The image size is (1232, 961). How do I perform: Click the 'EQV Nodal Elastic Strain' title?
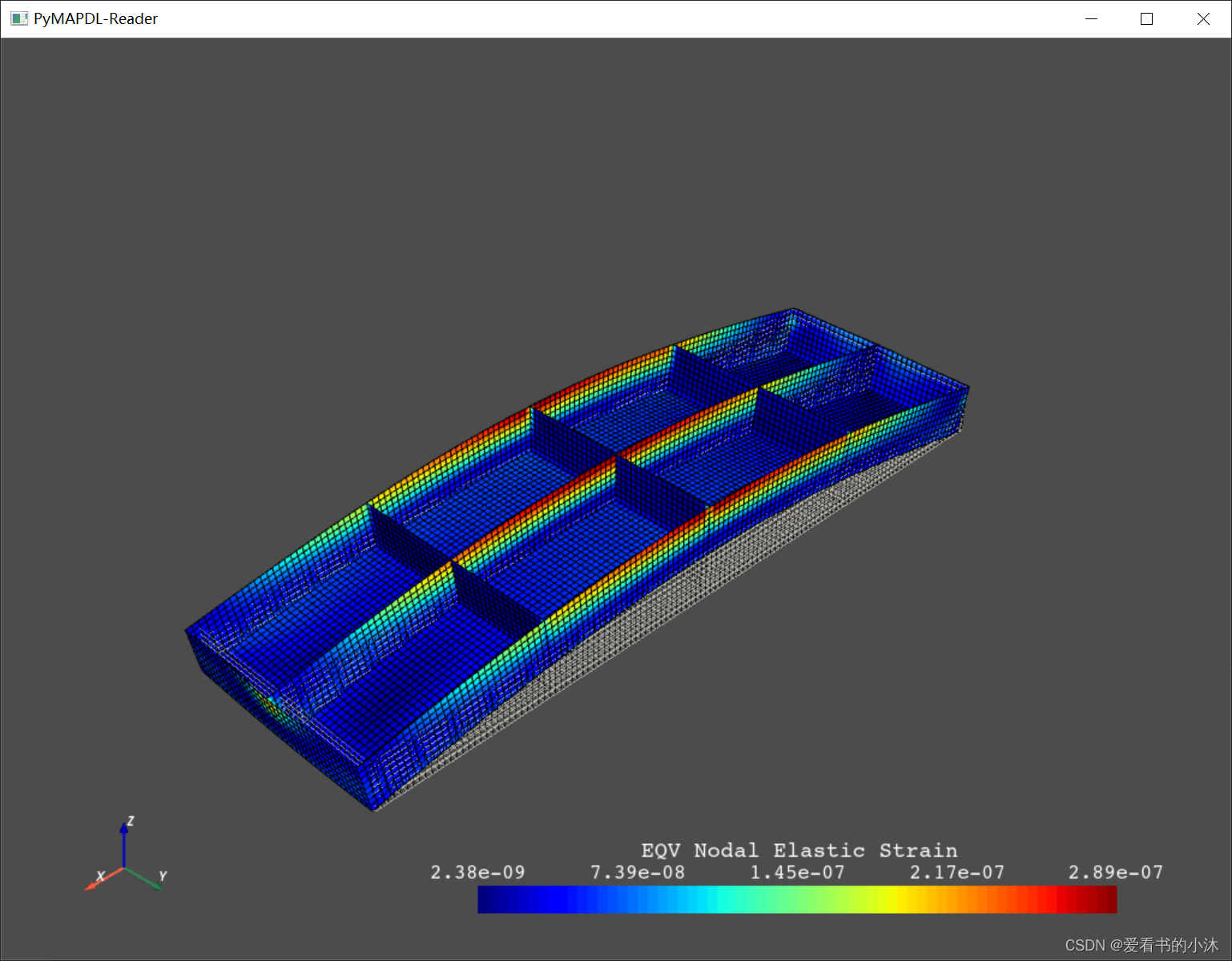pyautogui.click(x=799, y=850)
